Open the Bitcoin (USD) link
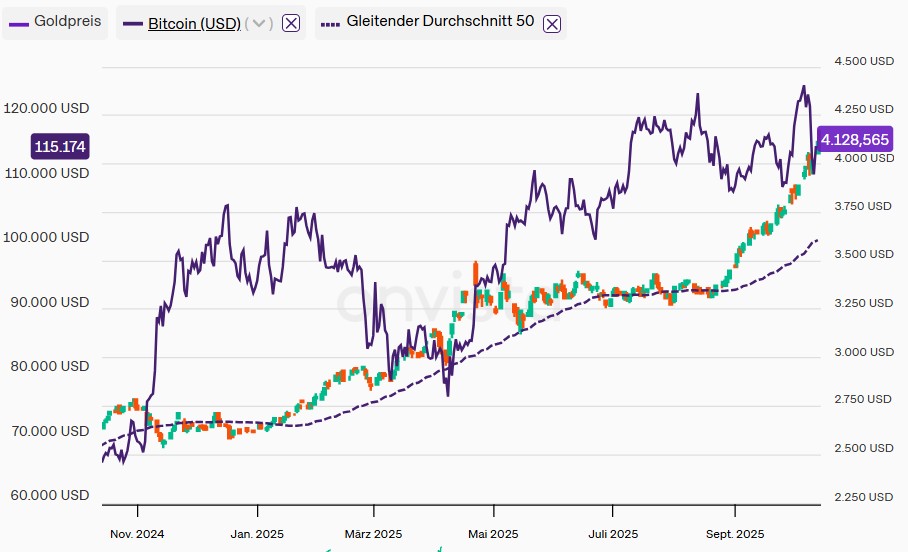The width and height of the screenshot is (908, 552). click(194, 23)
